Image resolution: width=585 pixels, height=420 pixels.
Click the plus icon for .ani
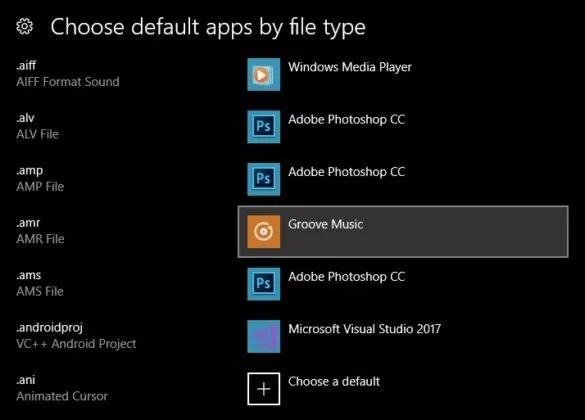click(263, 389)
